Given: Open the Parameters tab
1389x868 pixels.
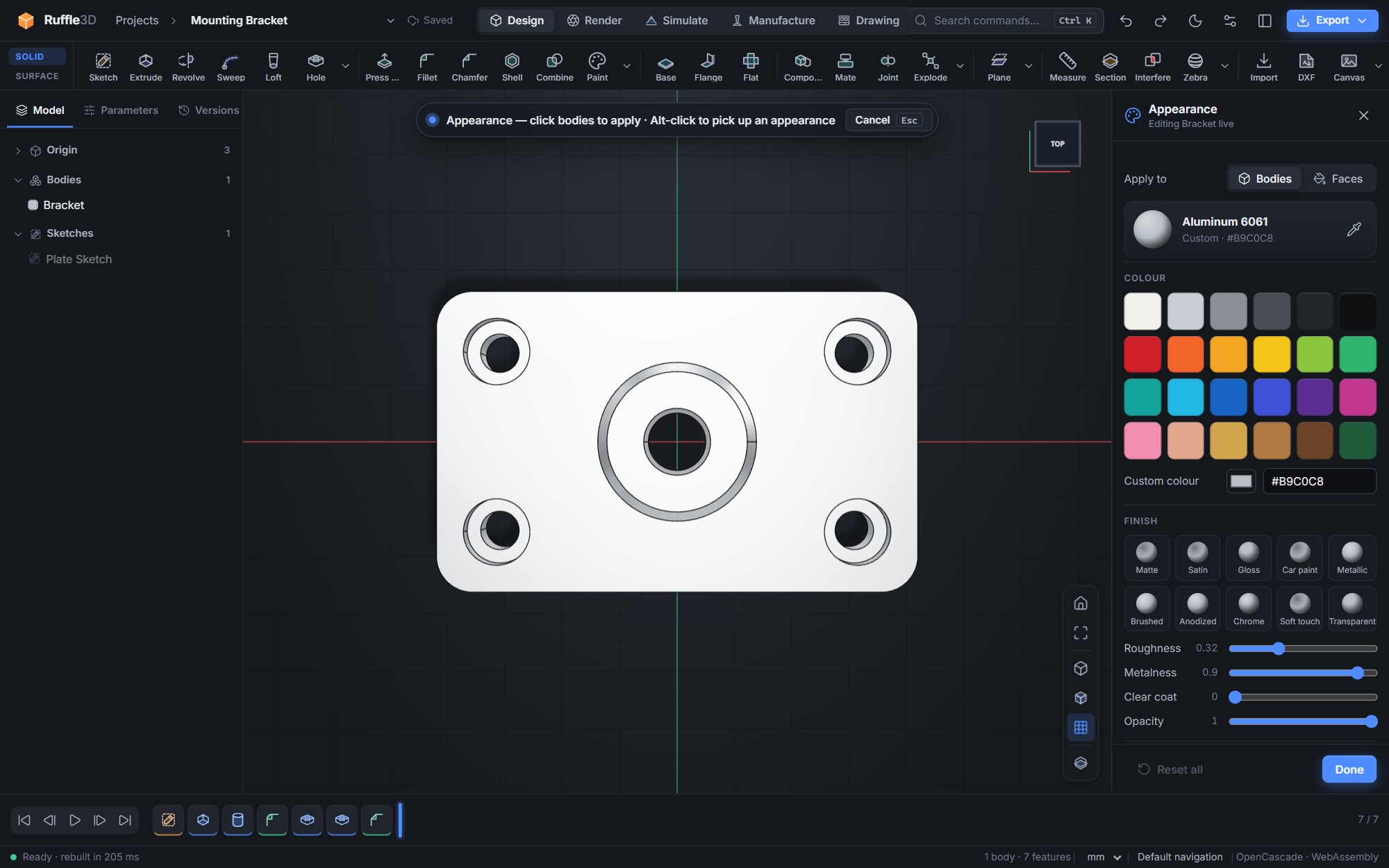Looking at the screenshot, I should pyautogui.click(x=121, y=110).
